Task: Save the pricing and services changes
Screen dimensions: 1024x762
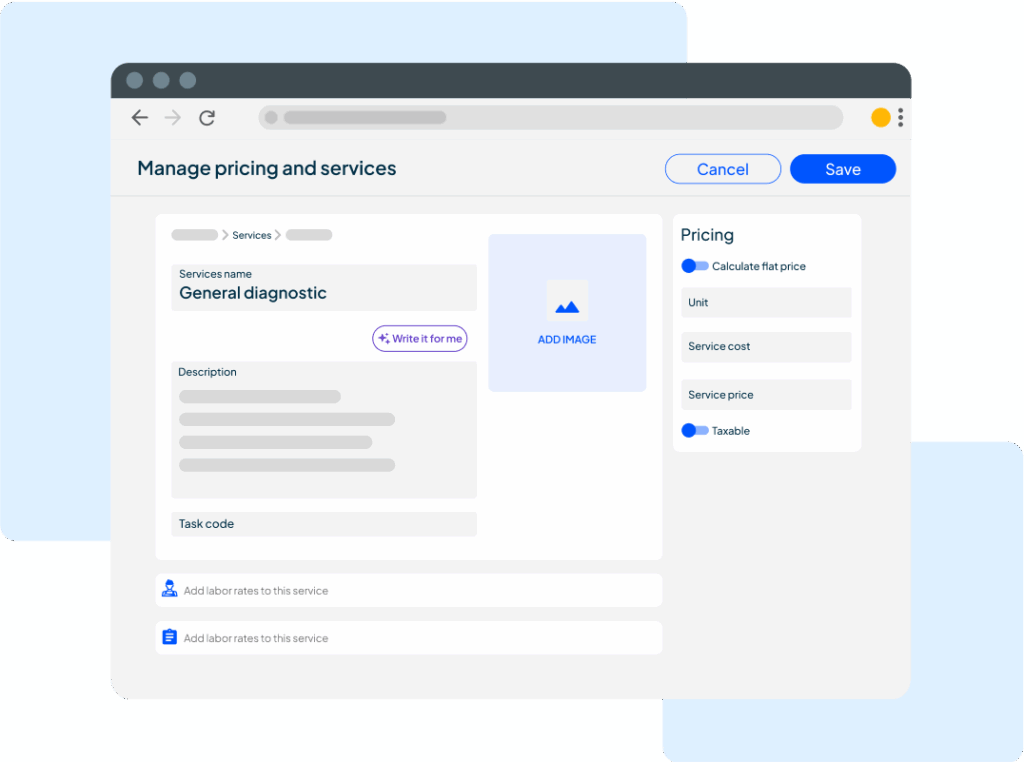Action: 842,168
